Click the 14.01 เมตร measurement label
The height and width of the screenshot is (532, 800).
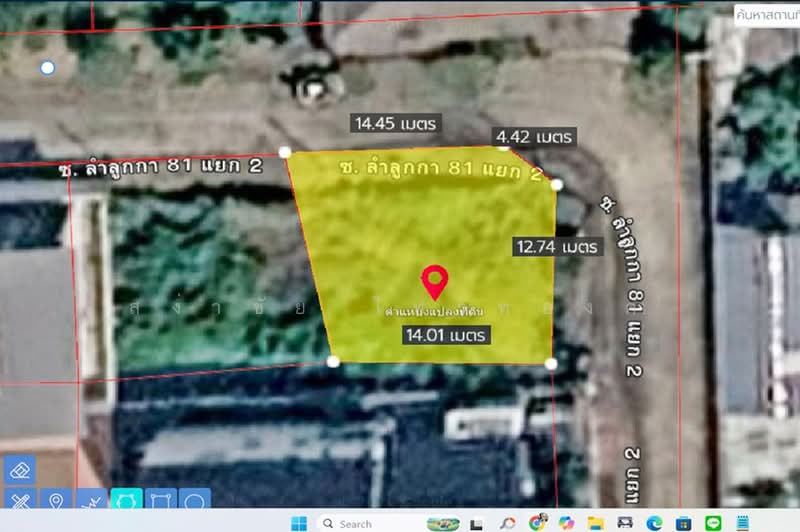(446, 335)
